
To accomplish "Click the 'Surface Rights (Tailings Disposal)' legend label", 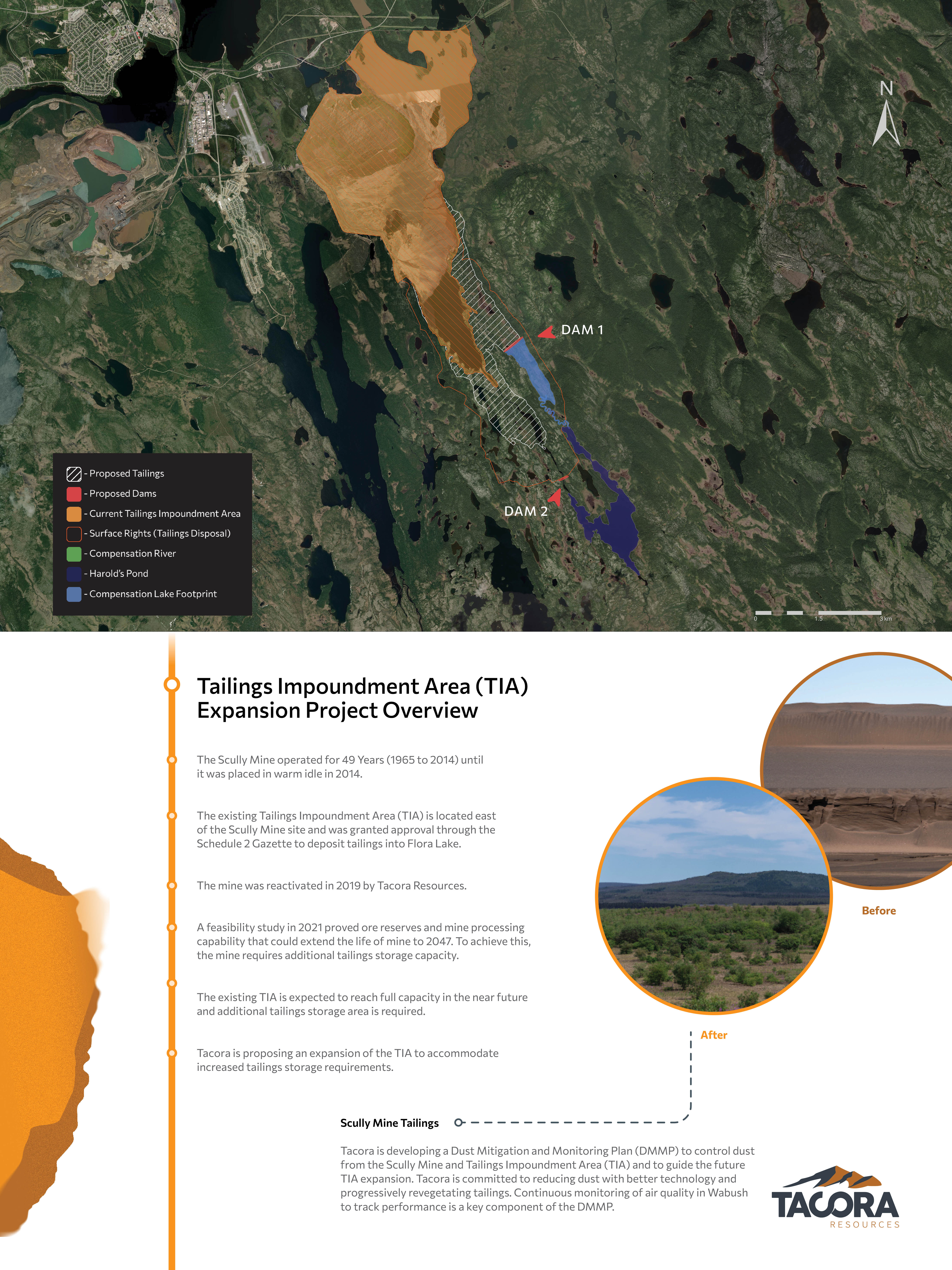I will 160,534.
